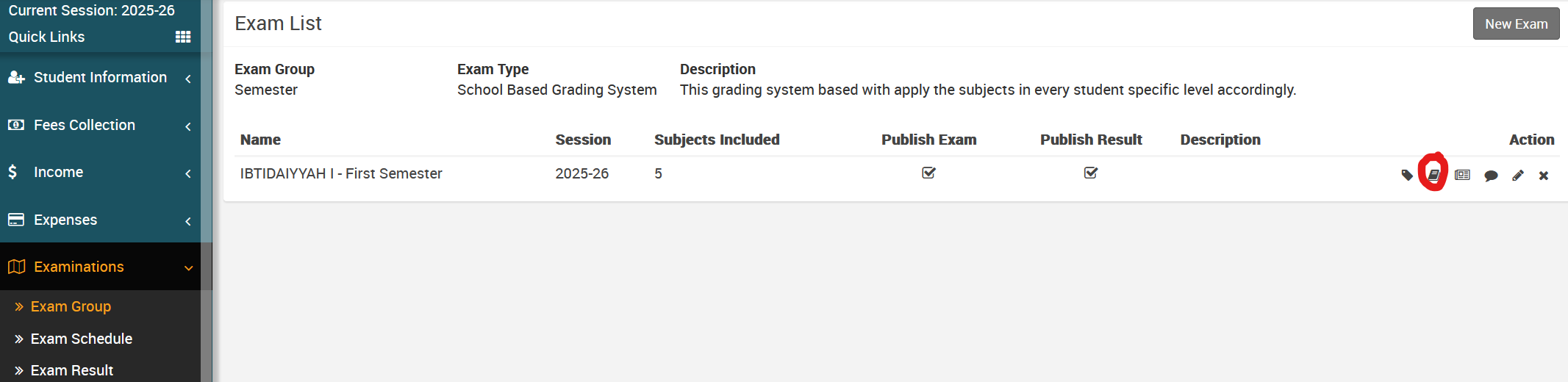
Task: Select the Exam Group submenu item
Action: point(71,306)
